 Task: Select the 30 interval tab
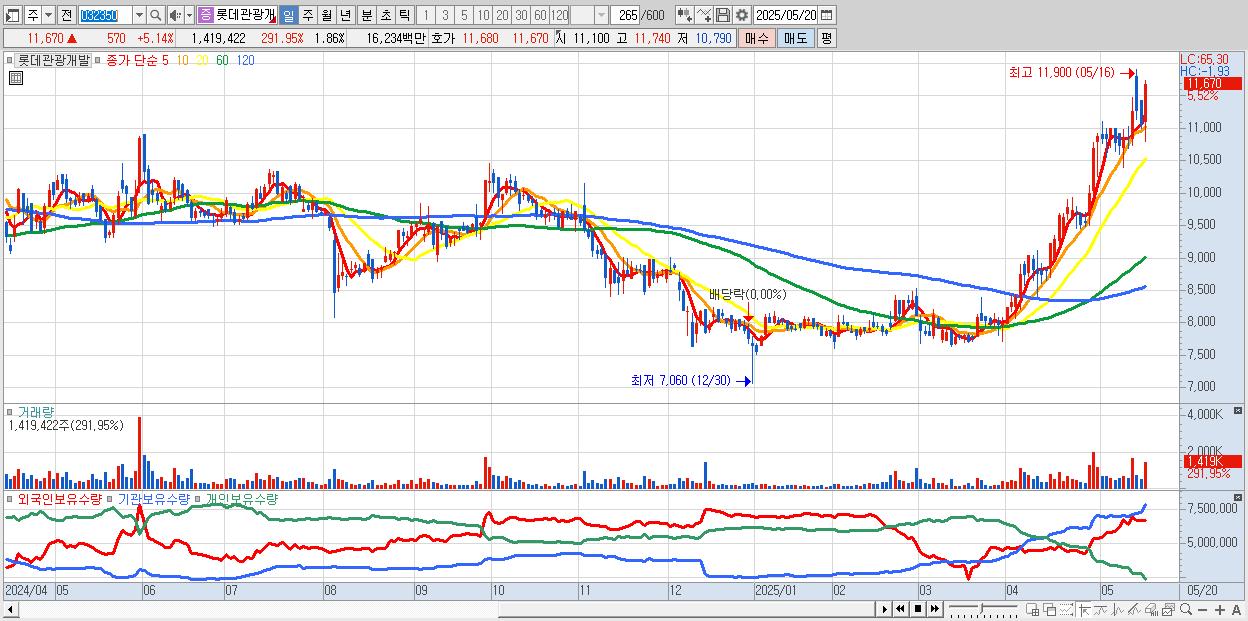click(521, 15)
